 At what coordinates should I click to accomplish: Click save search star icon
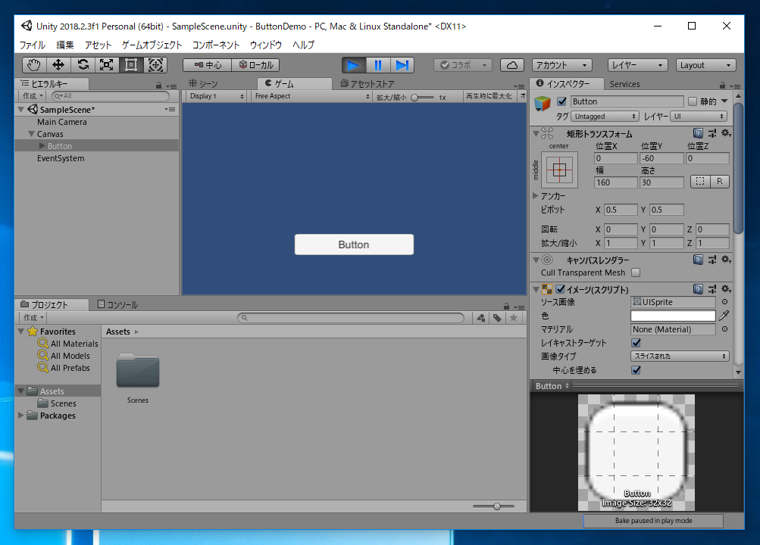(513, 318)
